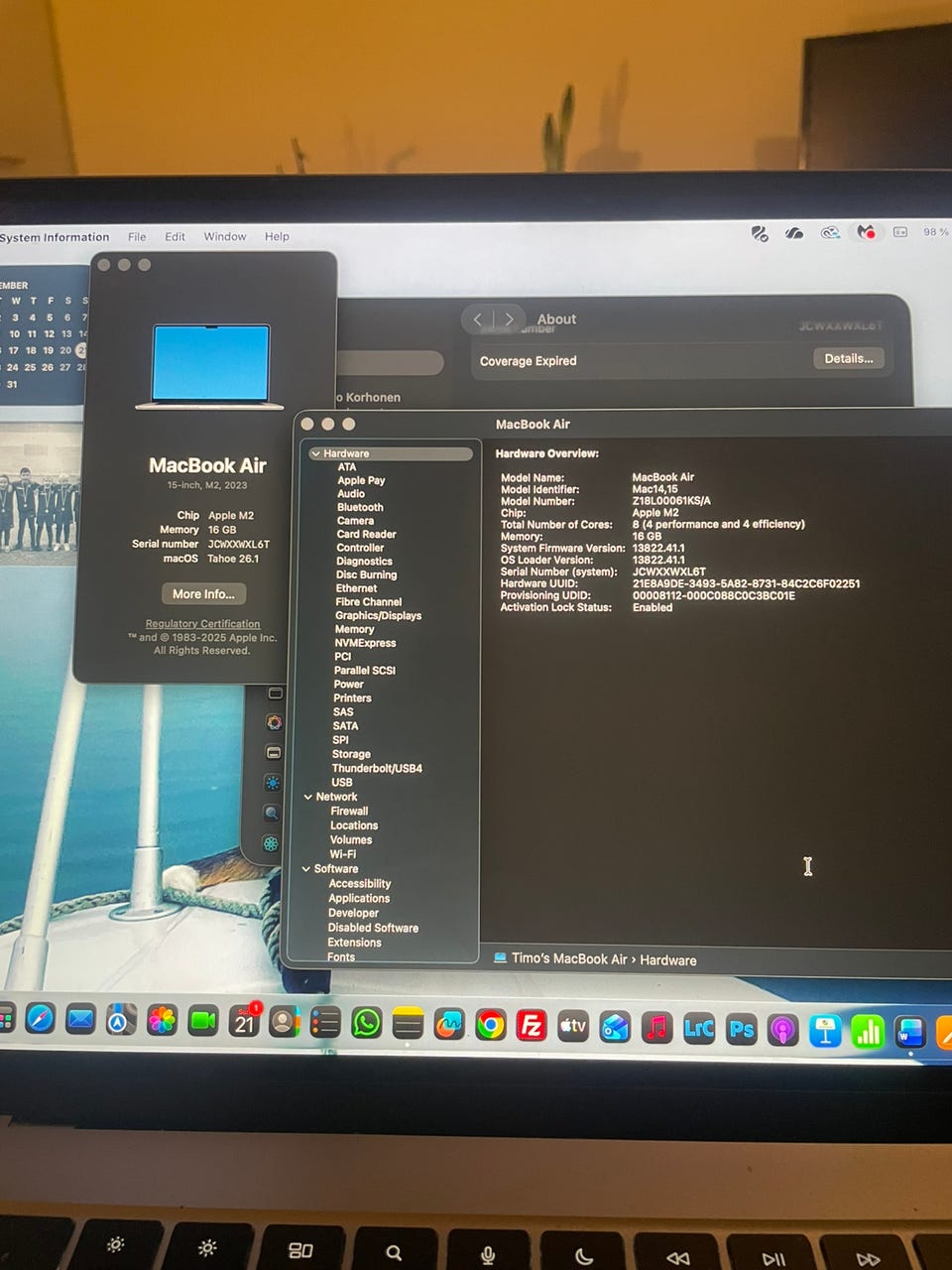Open the Edit menu
This screenshot has height=1270, width=952.
(175, 236)
